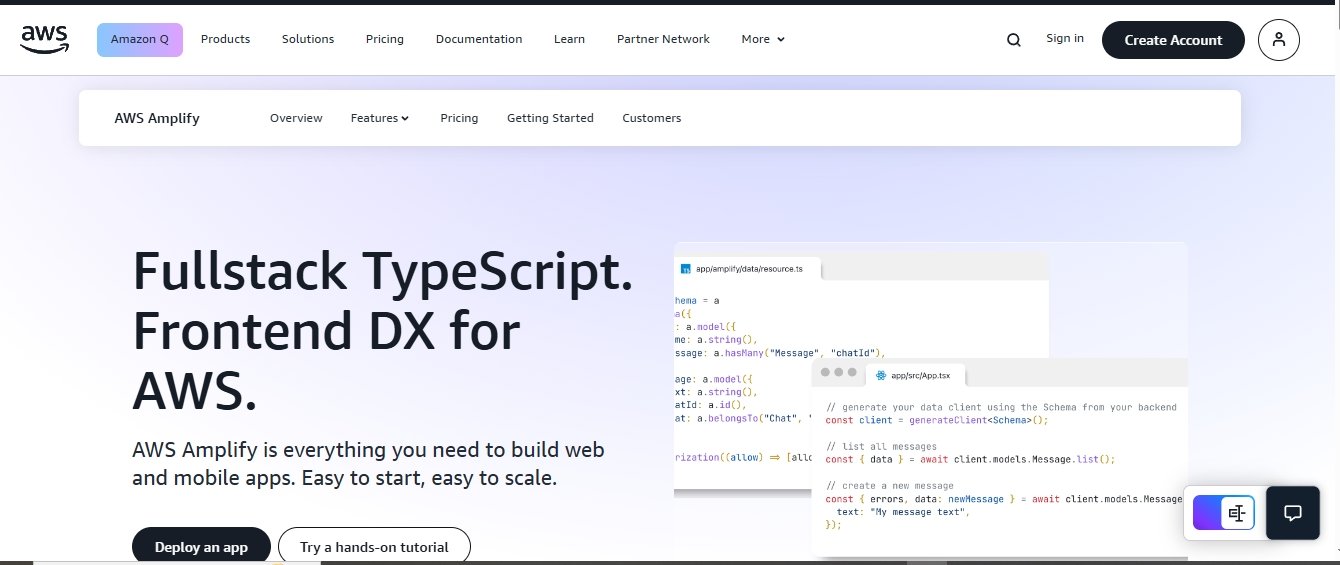Open the Customers page link
This screenshot has height=565, width=1340.
(652, 118)
